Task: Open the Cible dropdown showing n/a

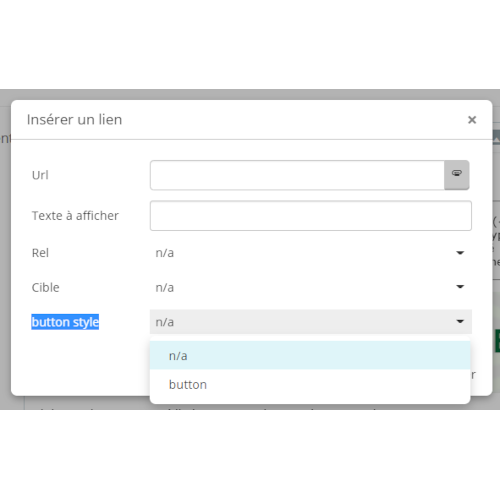Action: [x=311, y=287]
